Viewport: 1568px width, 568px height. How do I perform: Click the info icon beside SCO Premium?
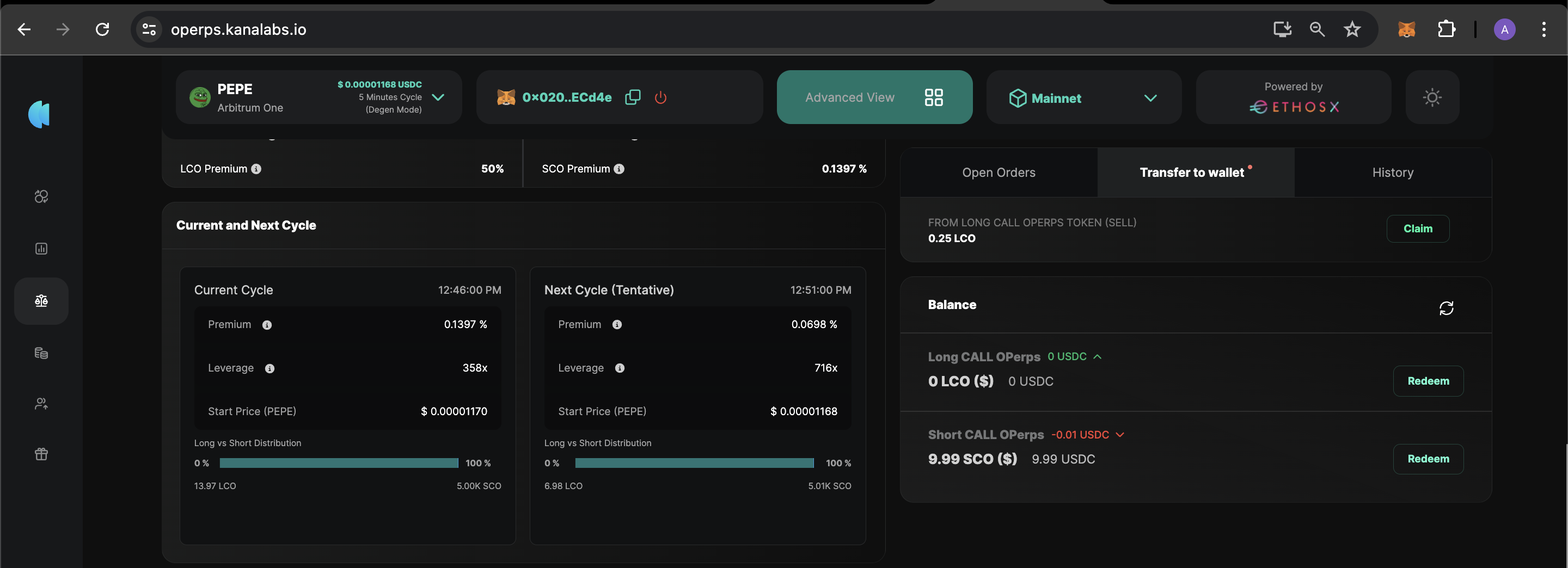[x=619, y=169]
